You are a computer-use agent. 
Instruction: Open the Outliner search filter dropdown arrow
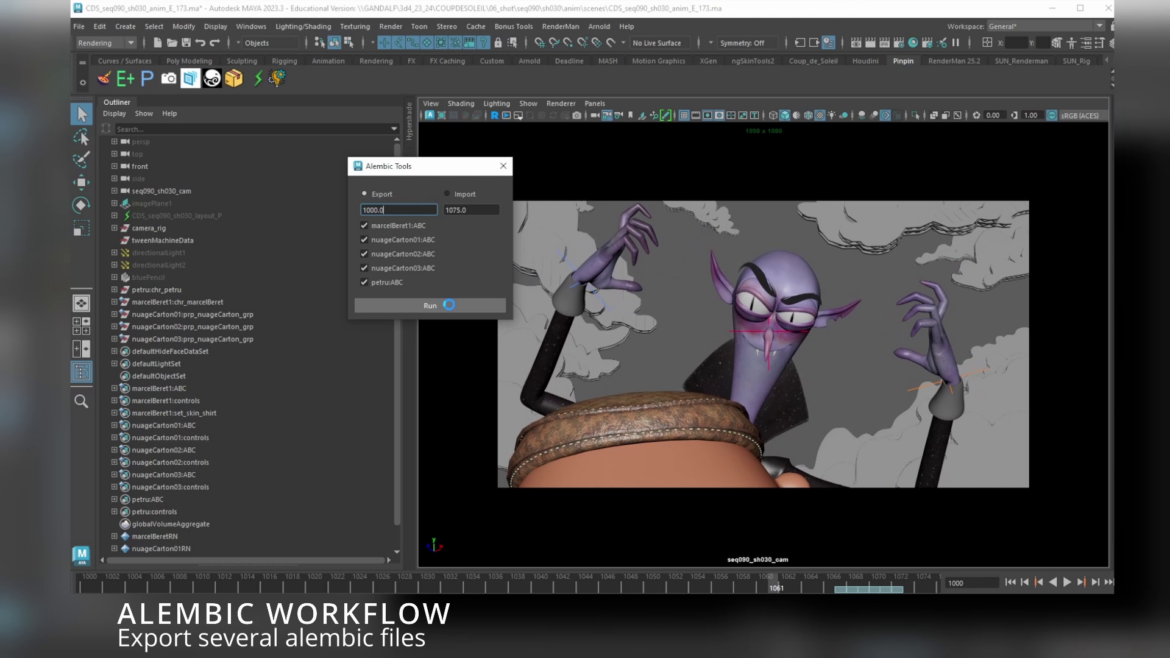394,129
